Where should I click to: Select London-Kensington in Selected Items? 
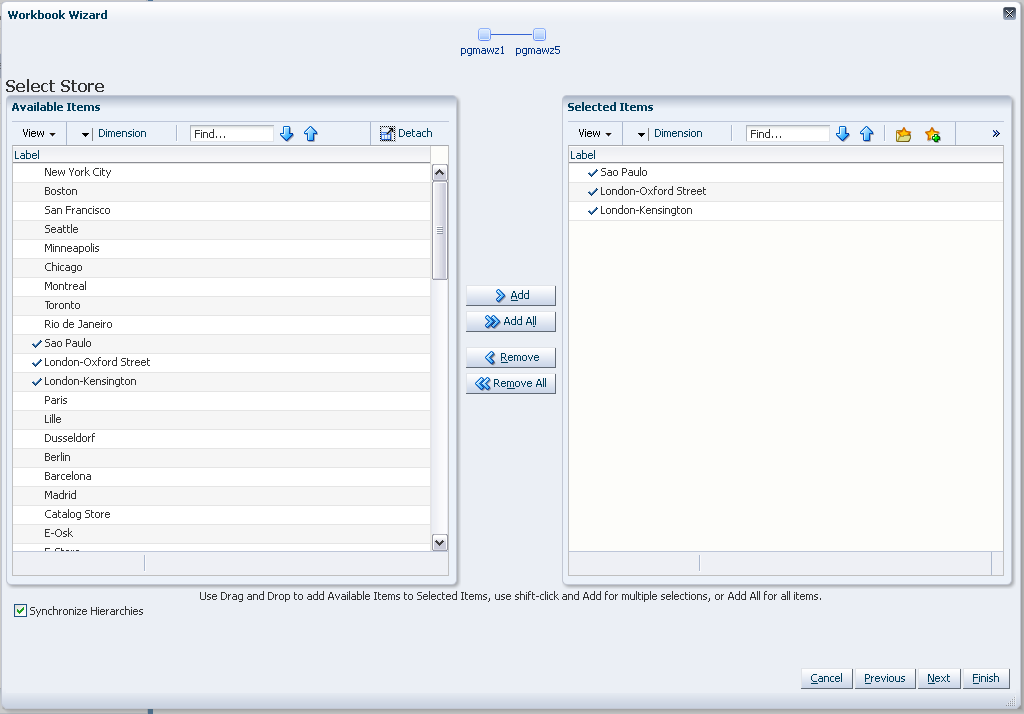click(786, 210)
